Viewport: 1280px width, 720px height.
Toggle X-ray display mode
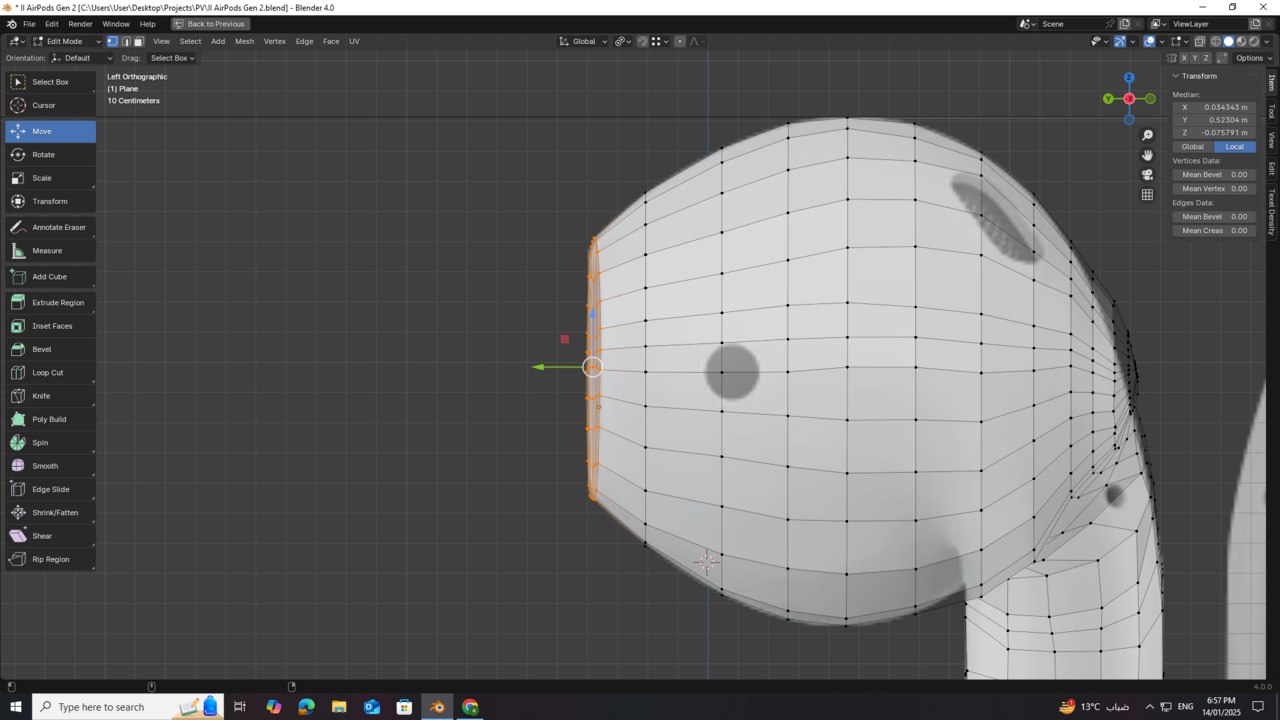pos(1200,41)
